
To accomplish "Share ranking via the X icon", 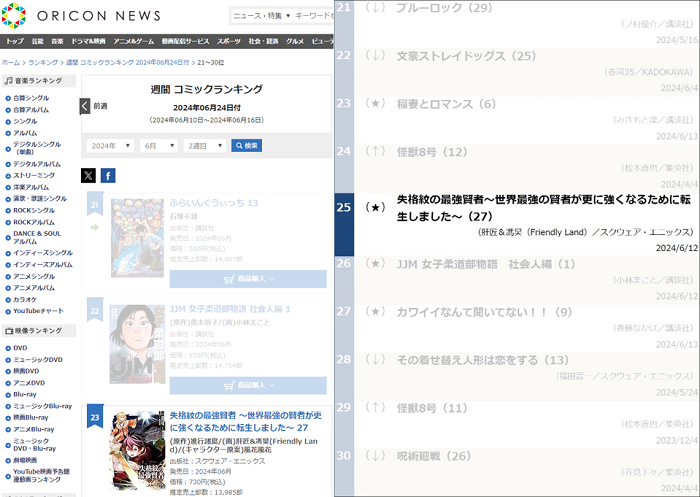I will pos(88,175).
